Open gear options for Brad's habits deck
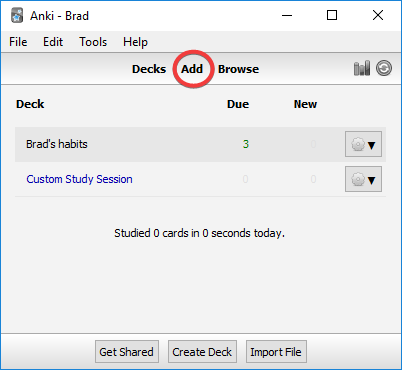402x370 pixels. tap(363, 144)
